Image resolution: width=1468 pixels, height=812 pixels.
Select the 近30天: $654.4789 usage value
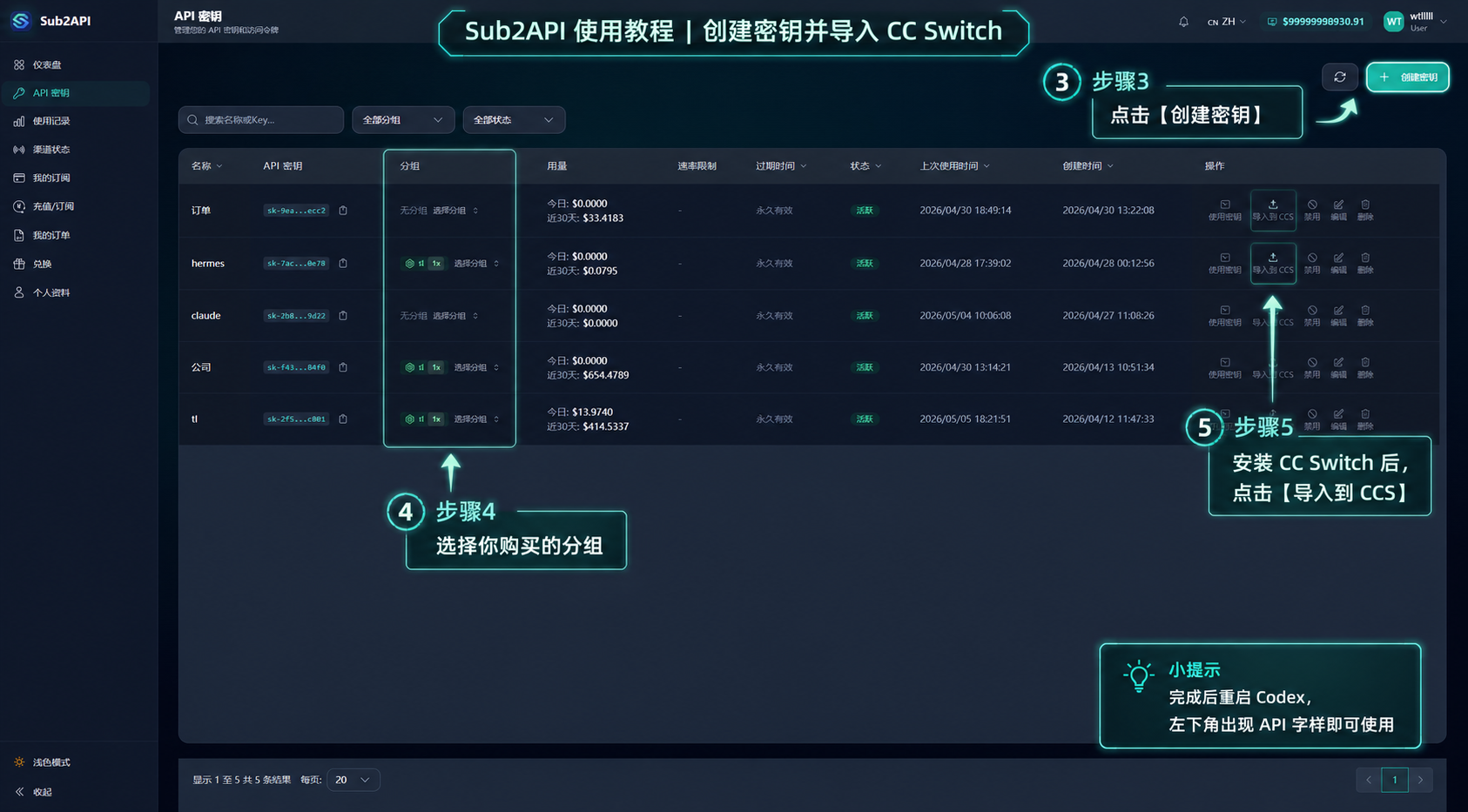[588, 375]
